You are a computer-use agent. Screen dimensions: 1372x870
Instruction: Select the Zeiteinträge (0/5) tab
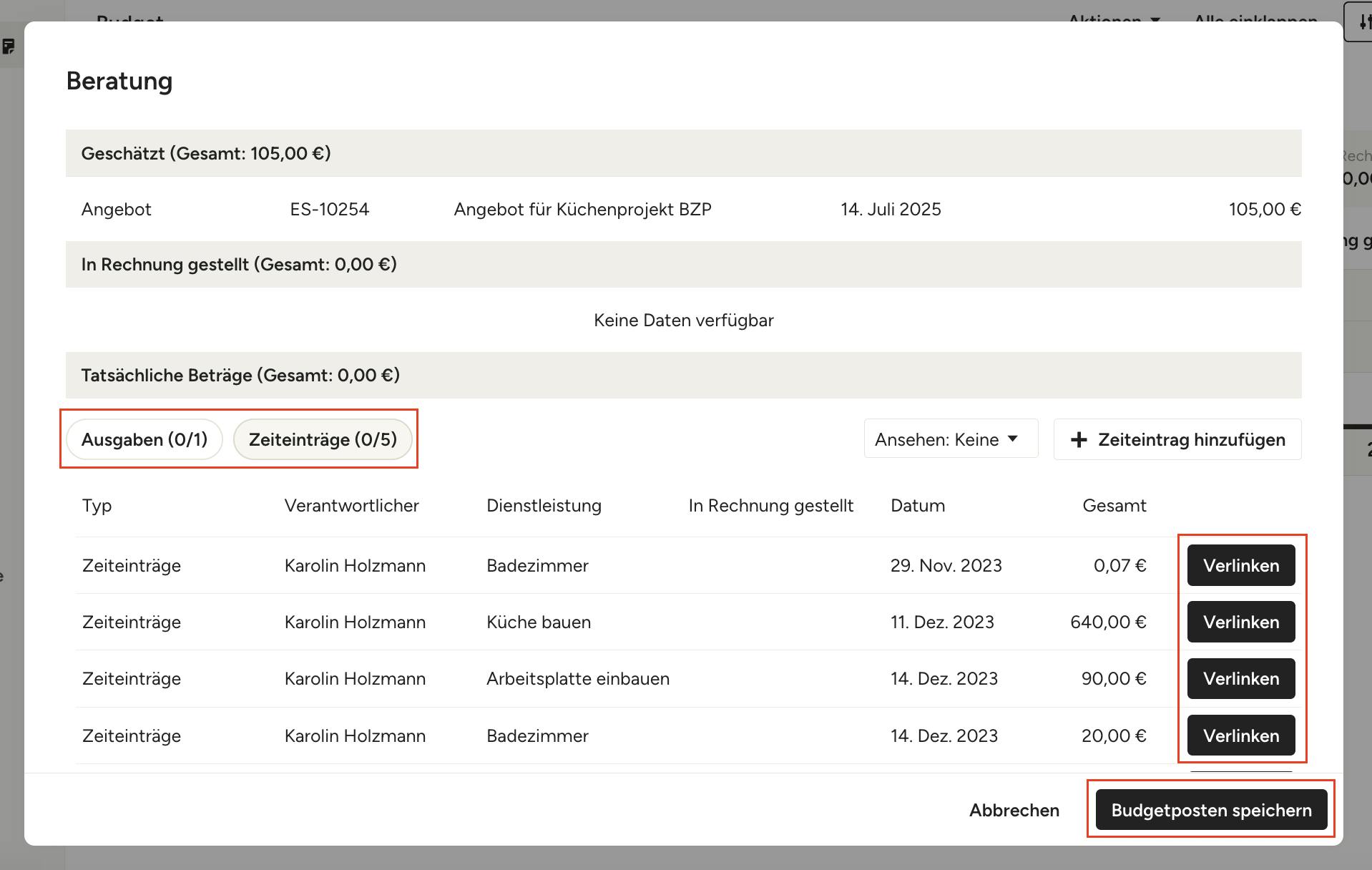tap(323, 439)
